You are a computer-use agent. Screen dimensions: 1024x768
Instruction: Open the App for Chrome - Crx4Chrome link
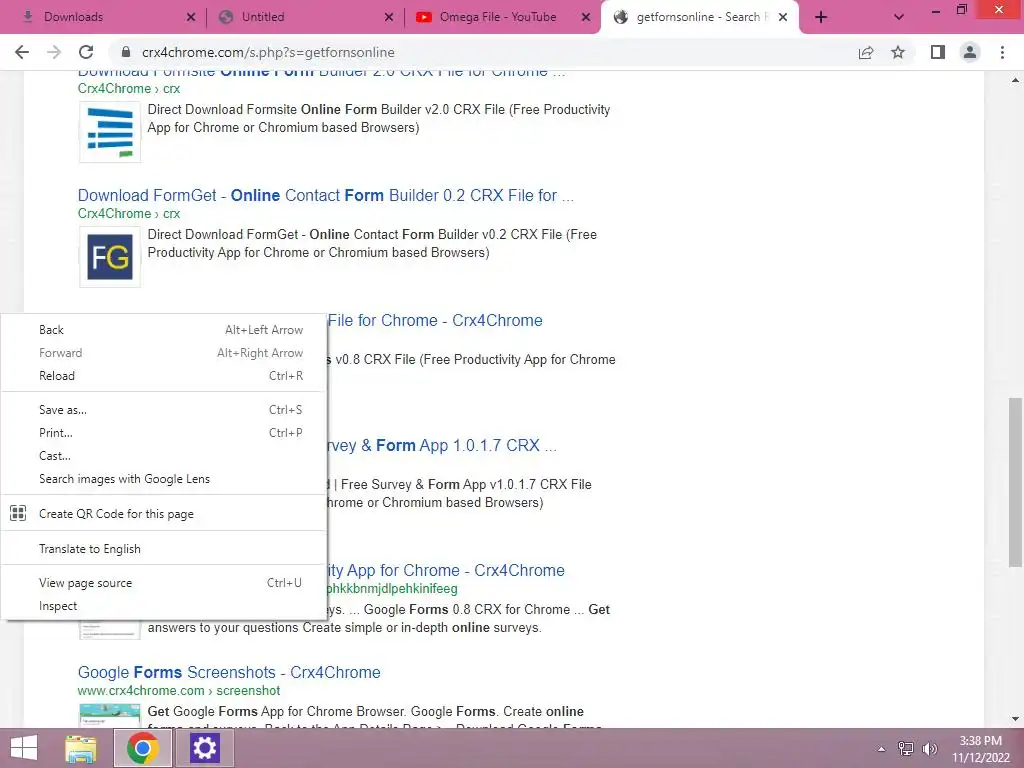point(445,570)
